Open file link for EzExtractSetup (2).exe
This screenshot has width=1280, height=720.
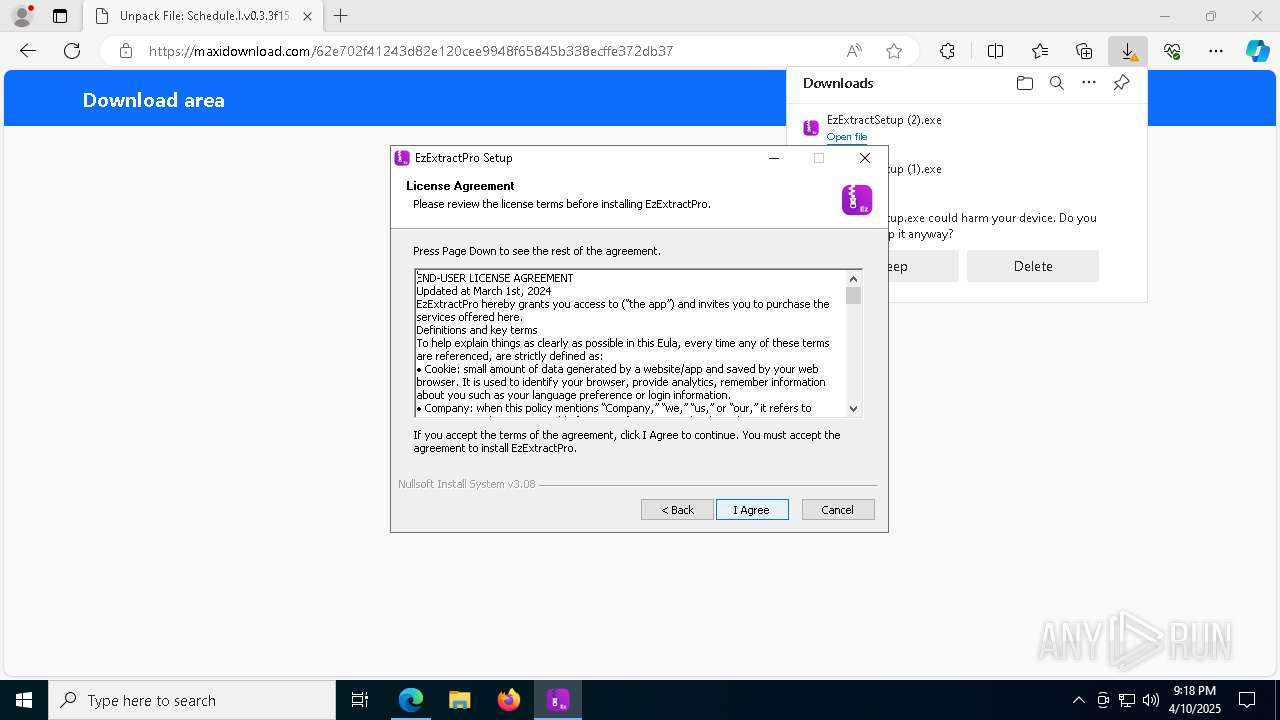point(847,137)
